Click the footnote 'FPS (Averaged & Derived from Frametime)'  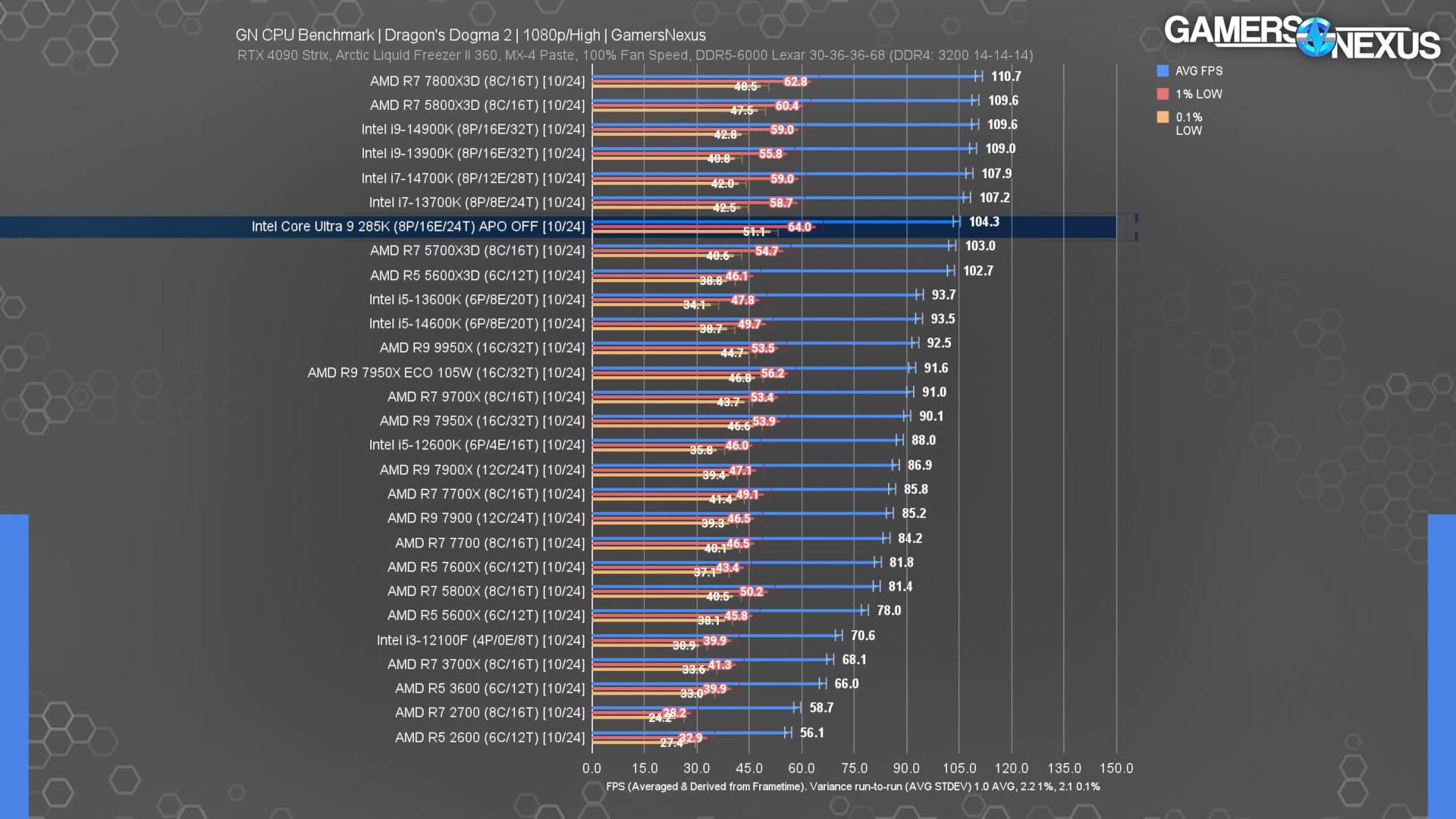[704, 786]
